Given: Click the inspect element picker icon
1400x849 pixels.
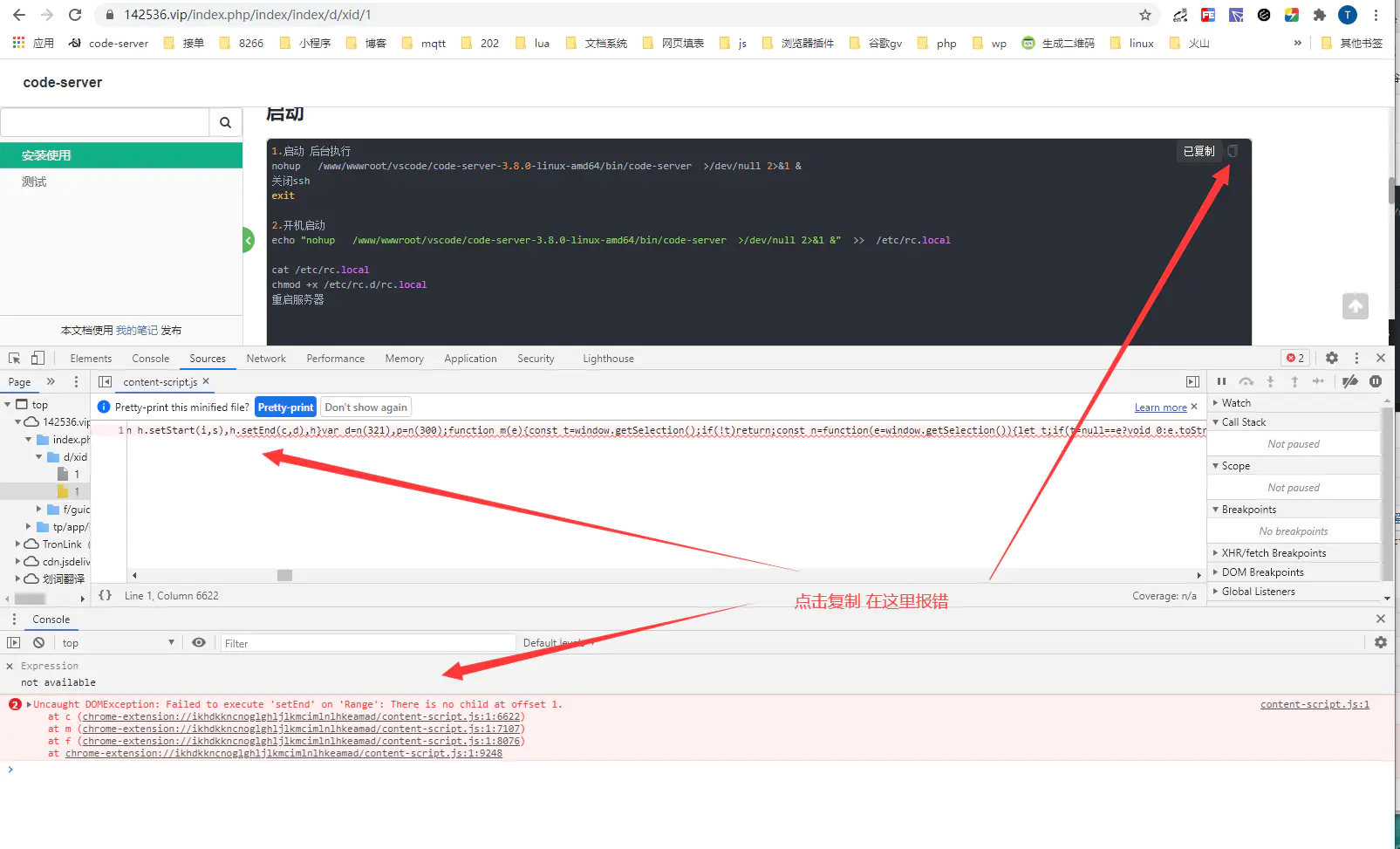Looking at the screenshot, I should pyautogui.click(x=15, y=358).
